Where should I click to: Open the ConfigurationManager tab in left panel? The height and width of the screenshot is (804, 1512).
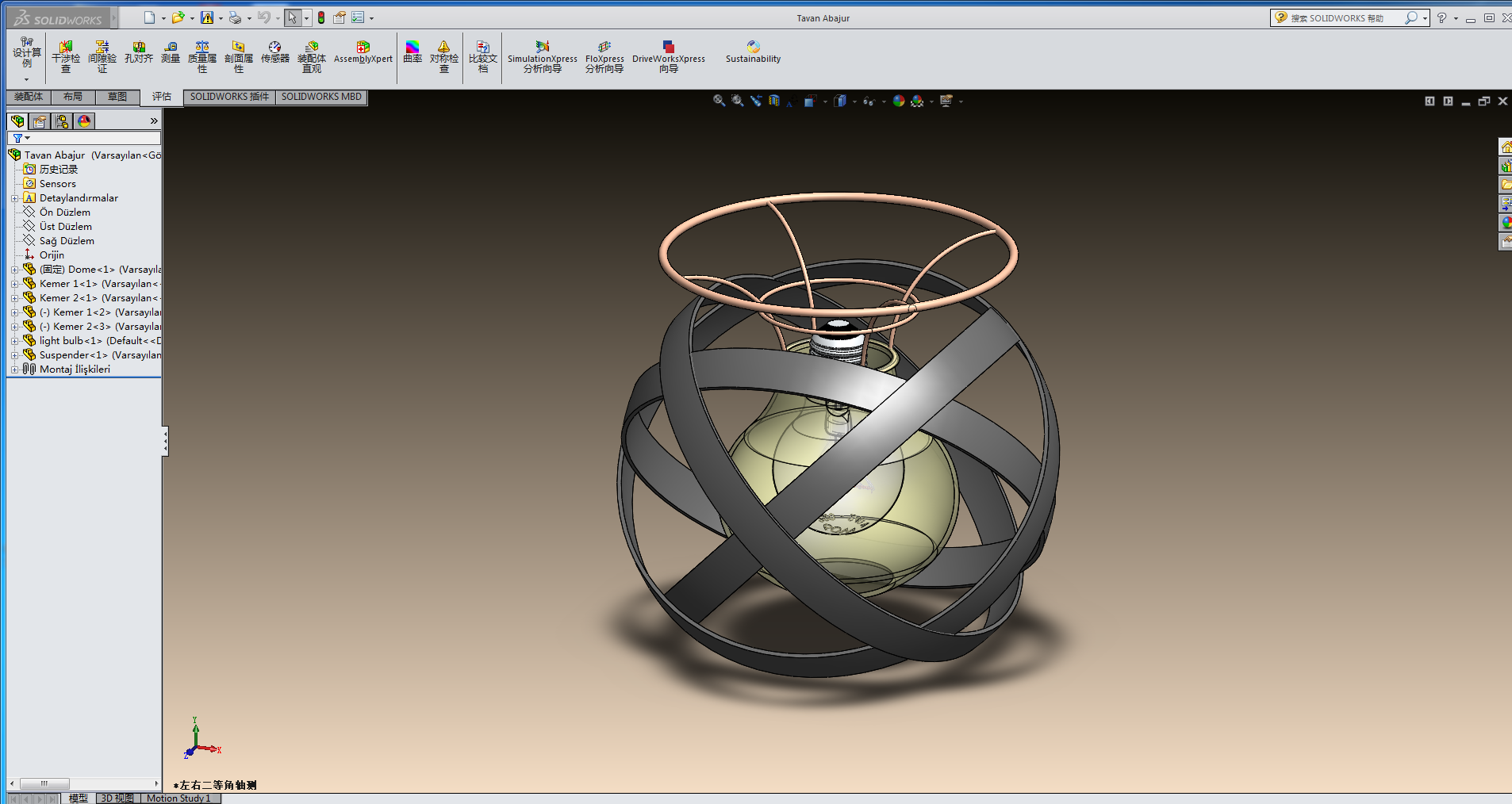click(x=62, y=121)
